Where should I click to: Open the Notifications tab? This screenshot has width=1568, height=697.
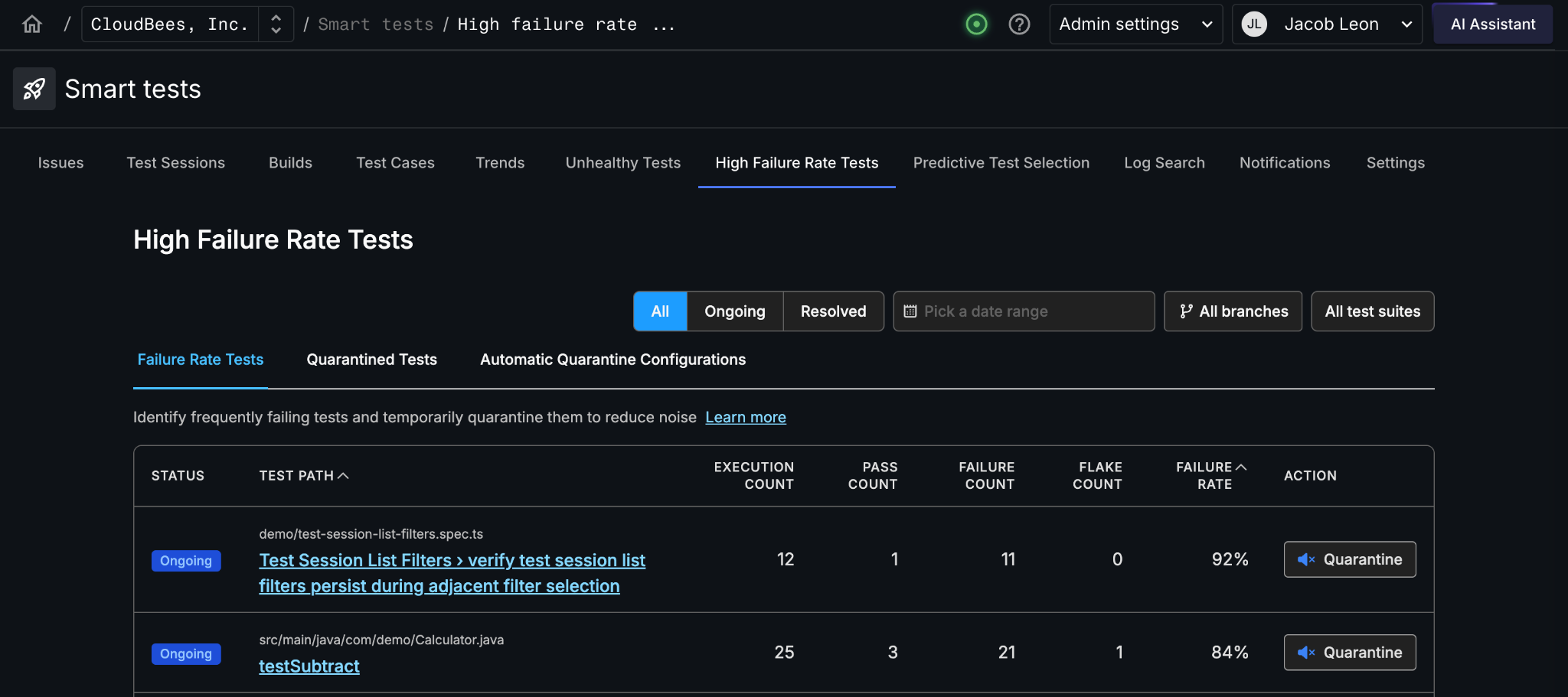(1285, 163)
